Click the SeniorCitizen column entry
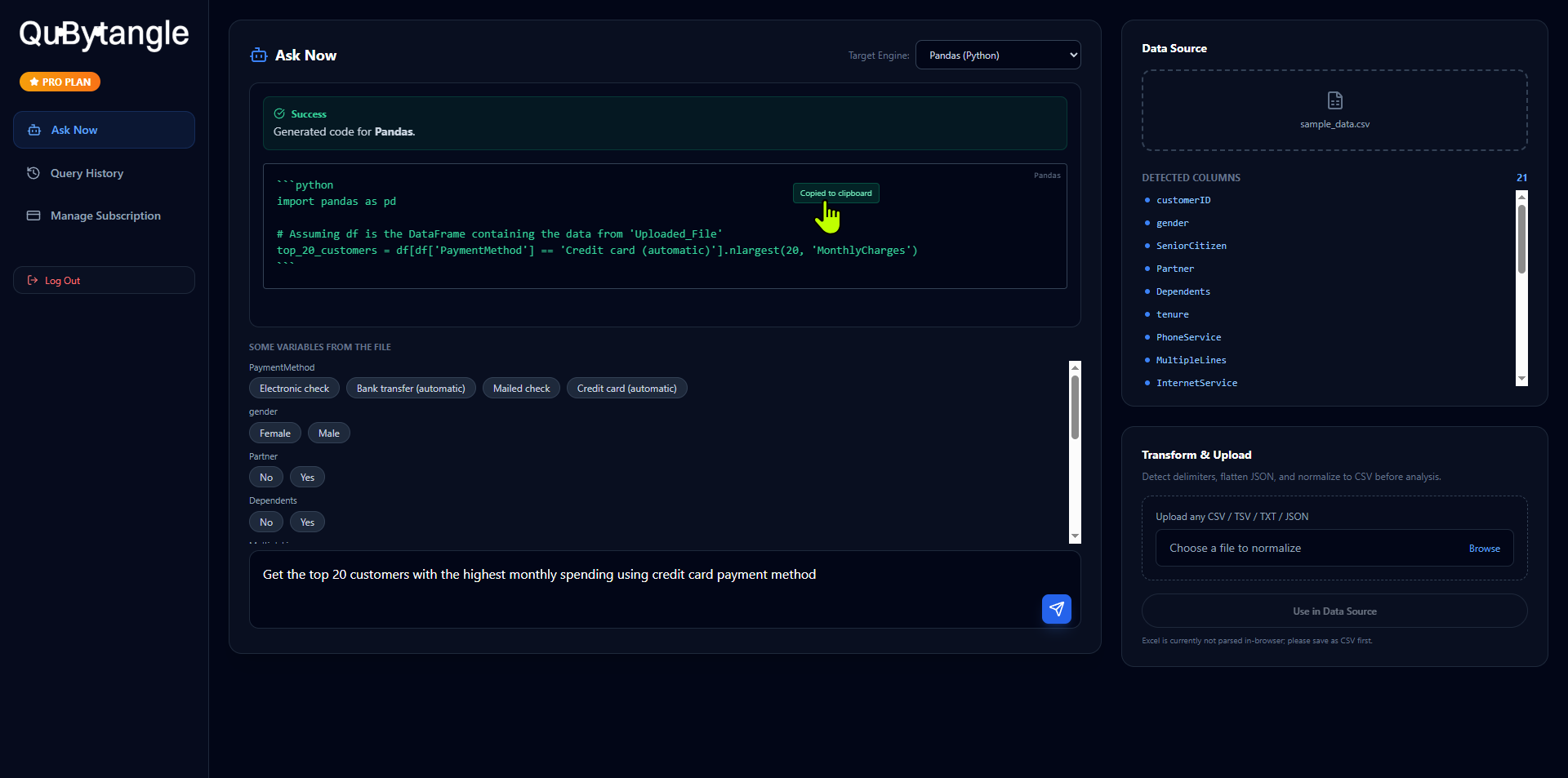The width and height of the screenshot is (1568, 778). click(x=1191, y=246)
